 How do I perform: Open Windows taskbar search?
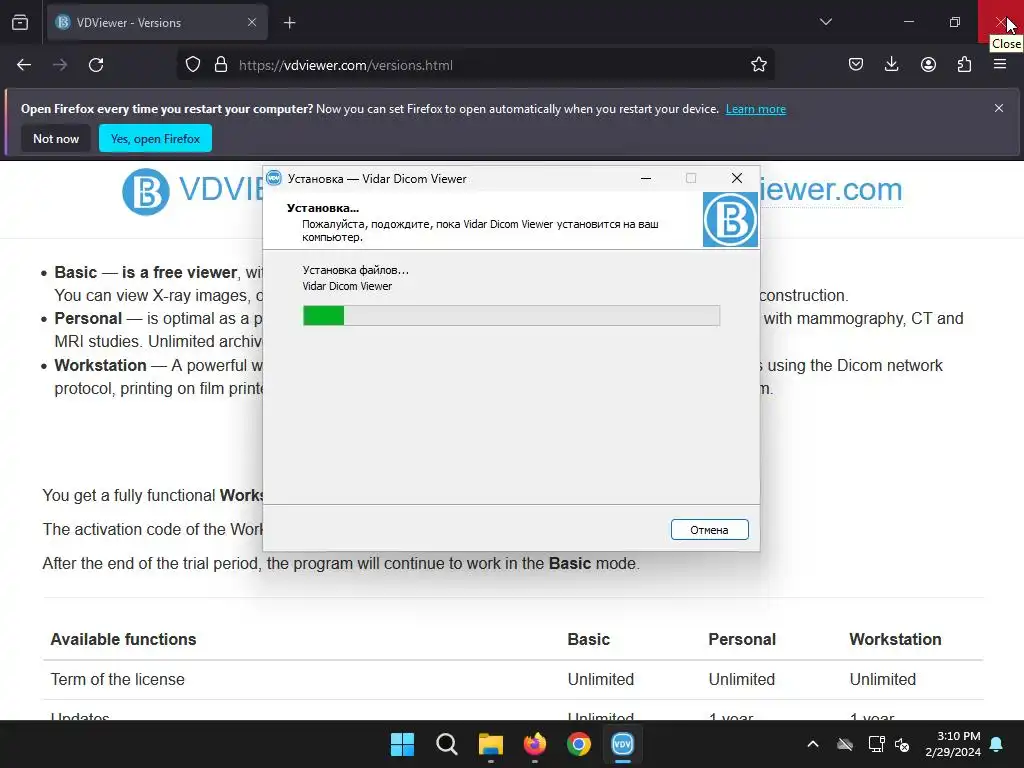pos(447,744)
